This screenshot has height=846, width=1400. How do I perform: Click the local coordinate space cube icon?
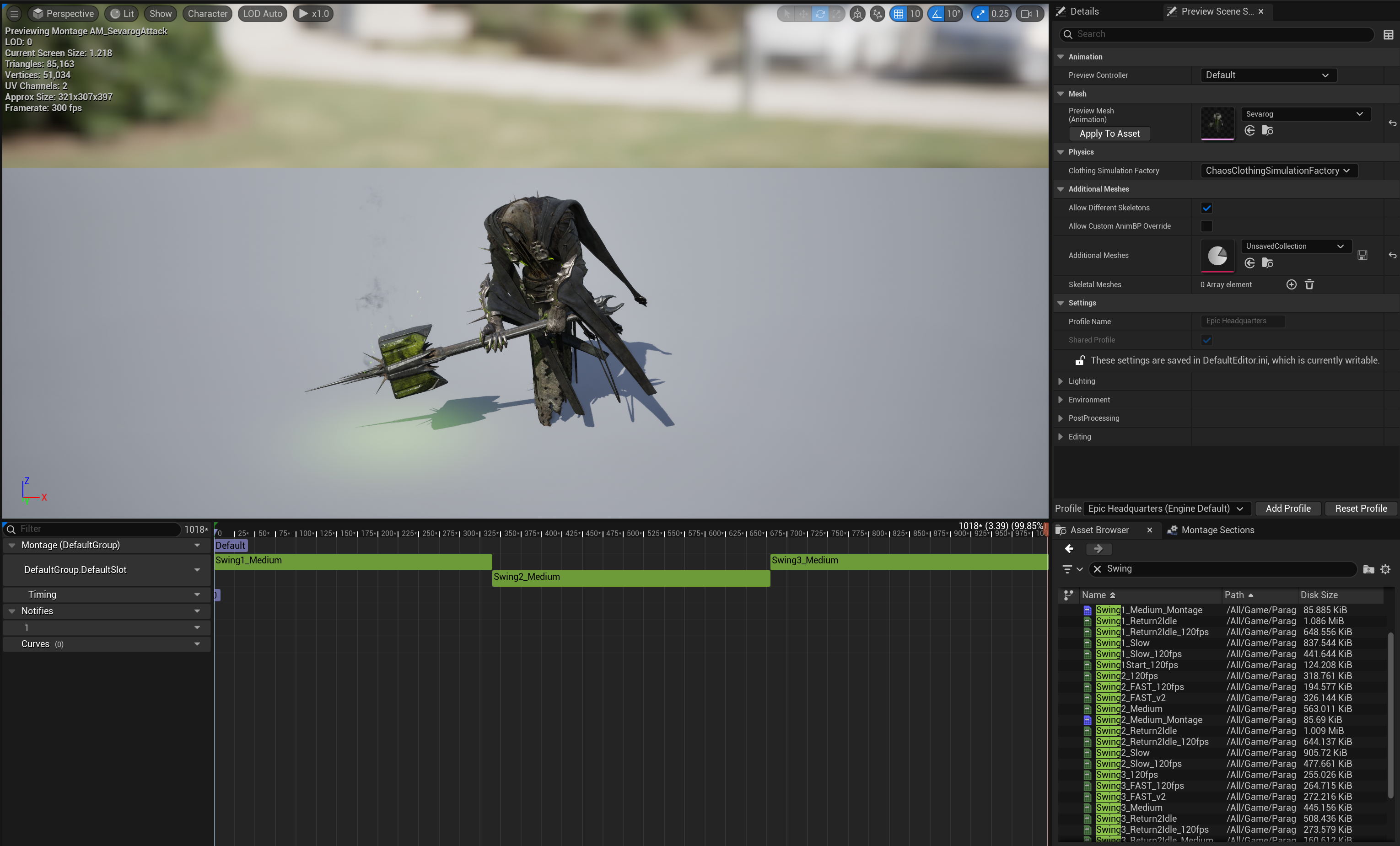point(857,14)
